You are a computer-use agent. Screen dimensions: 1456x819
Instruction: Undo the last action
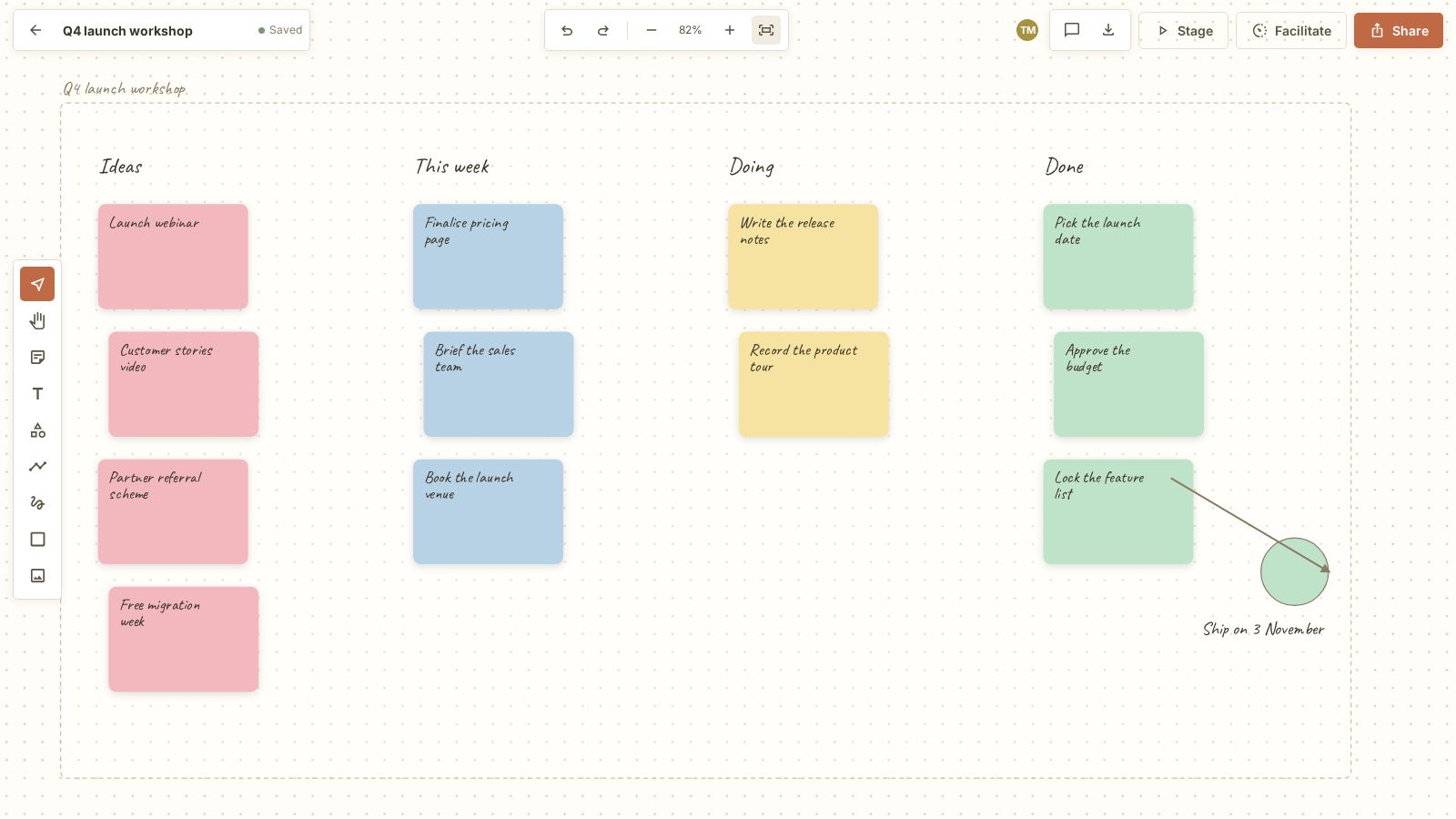point(567,30)
